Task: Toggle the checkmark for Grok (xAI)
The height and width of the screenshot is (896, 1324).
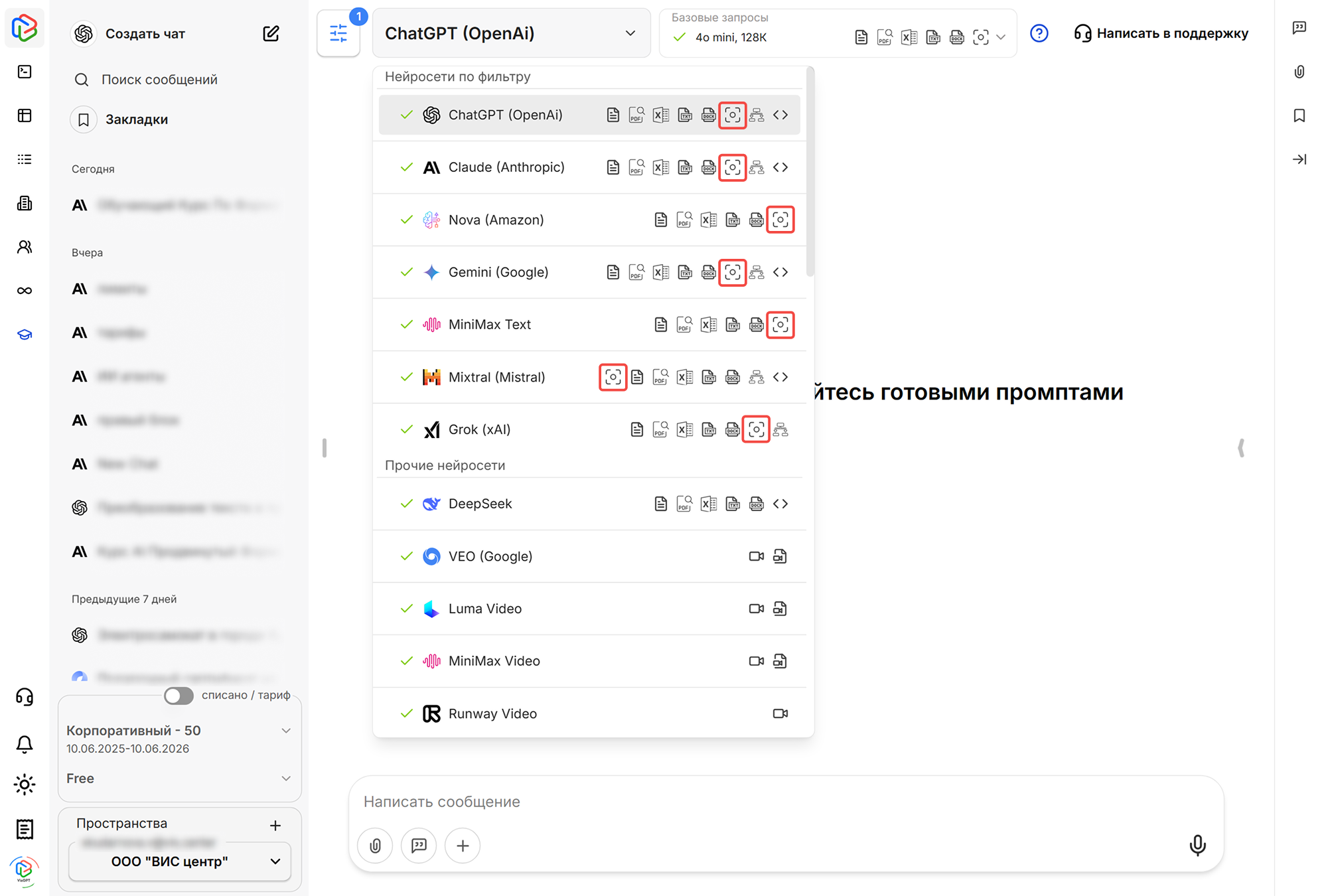Action: 407,429
